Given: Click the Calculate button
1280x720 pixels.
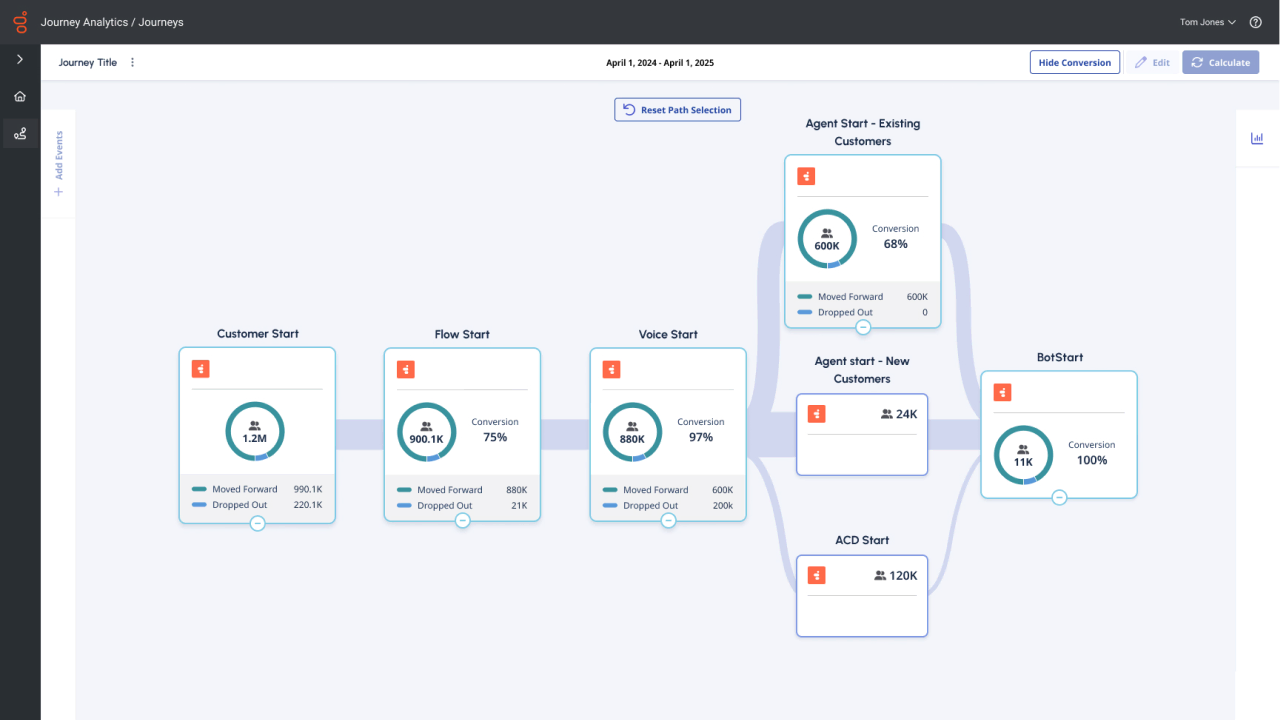Looking at the screenshot, I should pos(1220,62).
